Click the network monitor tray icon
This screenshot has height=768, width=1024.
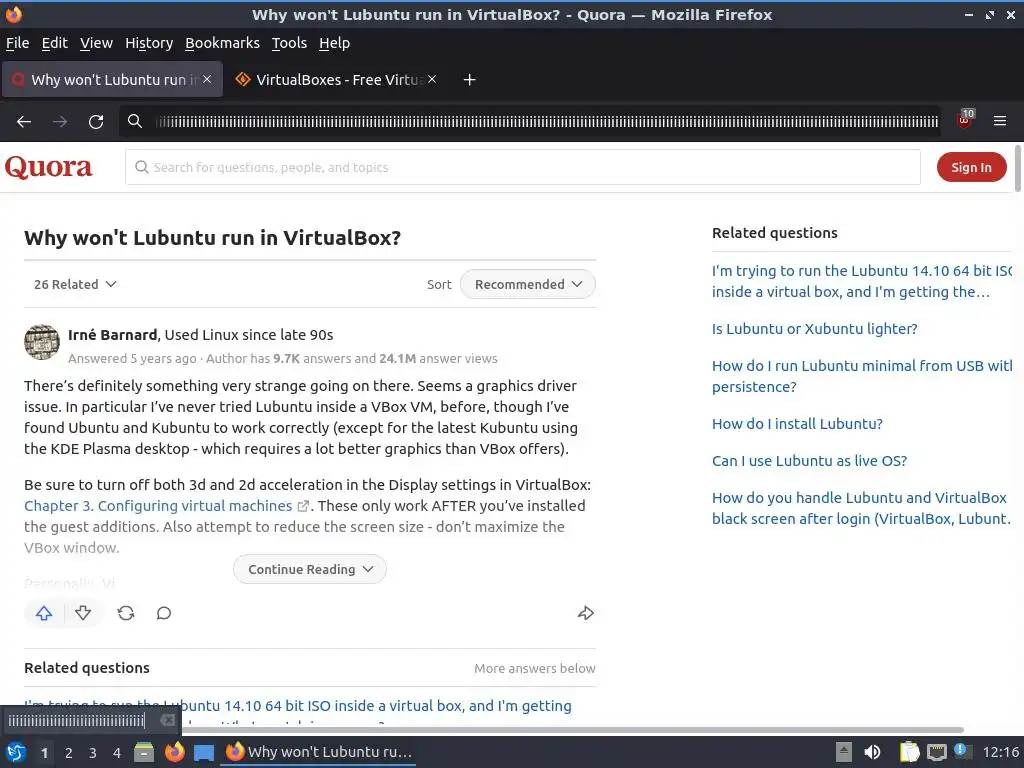936,752
